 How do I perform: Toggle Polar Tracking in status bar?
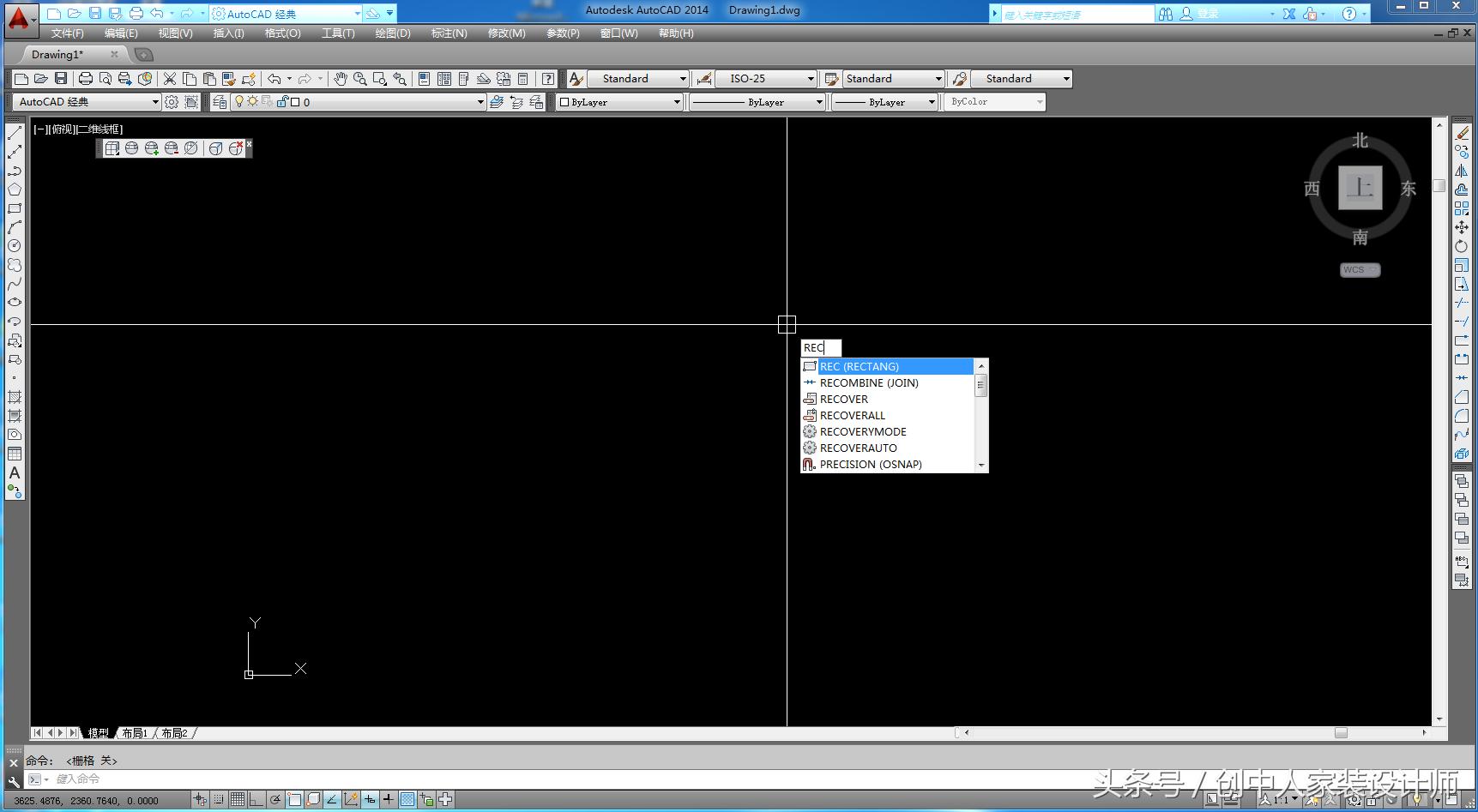click(275, 800)
